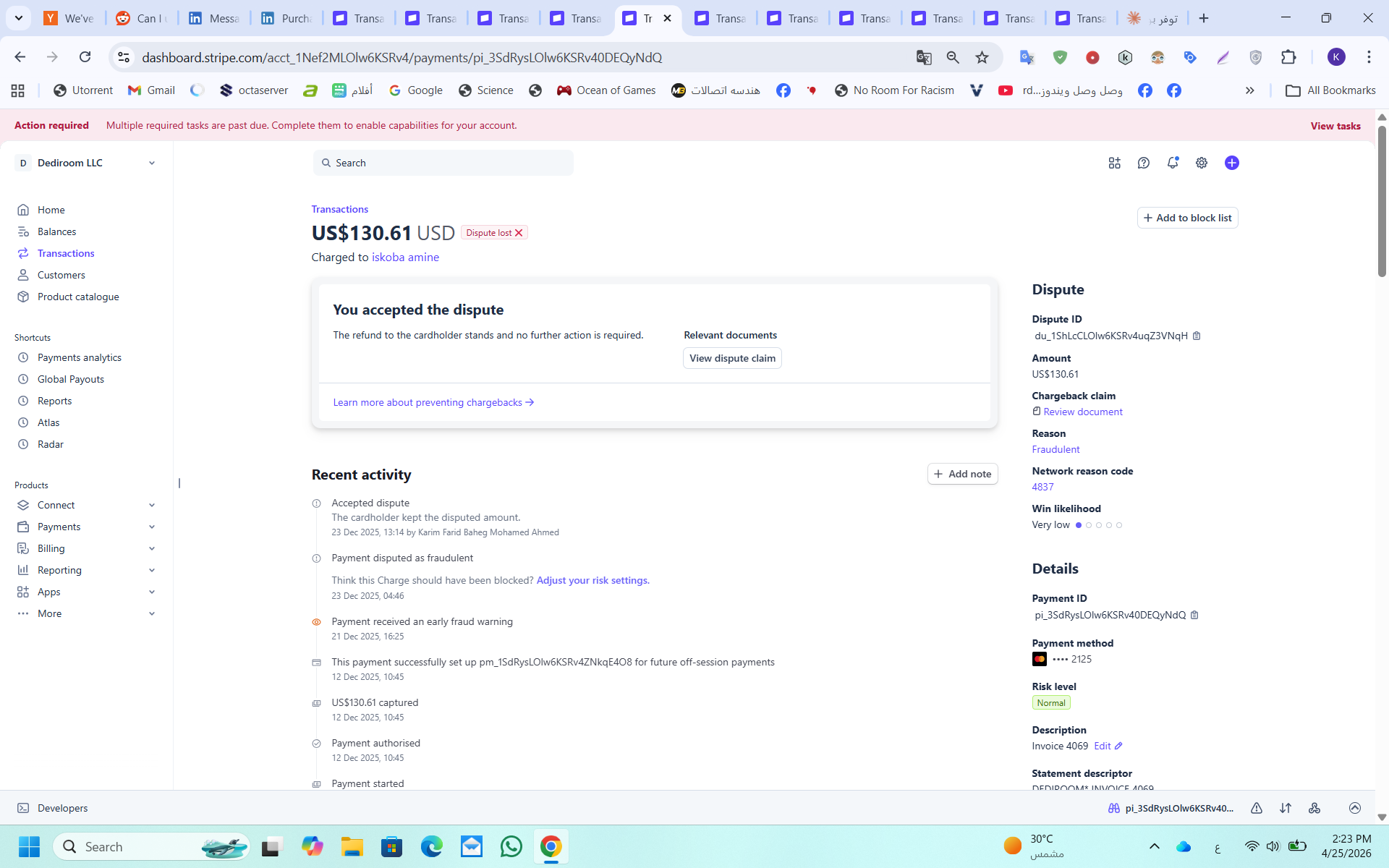Click the zoom magnifier in address bar
This screenshot has width=1389, height=868.
coord(953,57)
